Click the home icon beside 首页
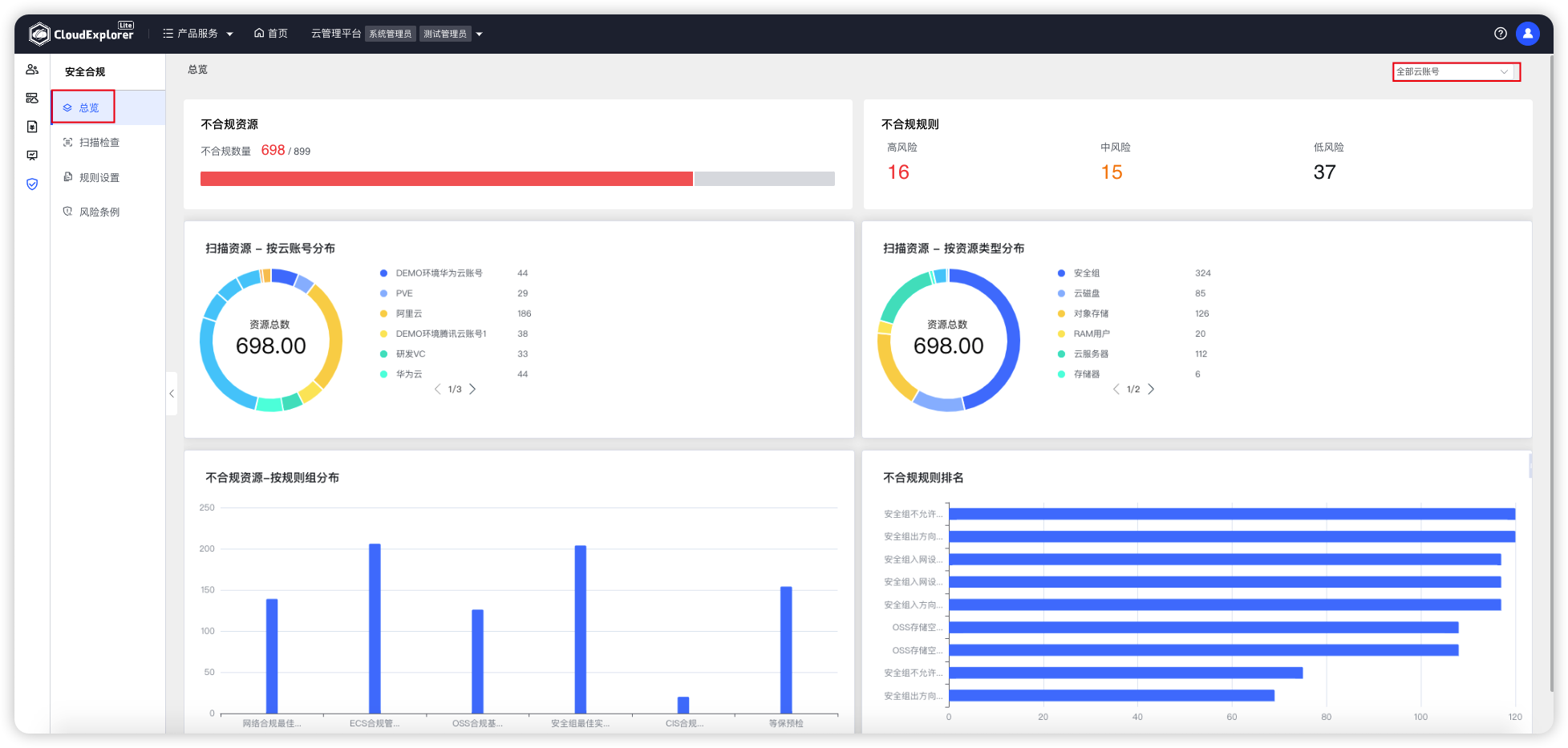This screenshot has height=748, width=1568. pos(259,34)
